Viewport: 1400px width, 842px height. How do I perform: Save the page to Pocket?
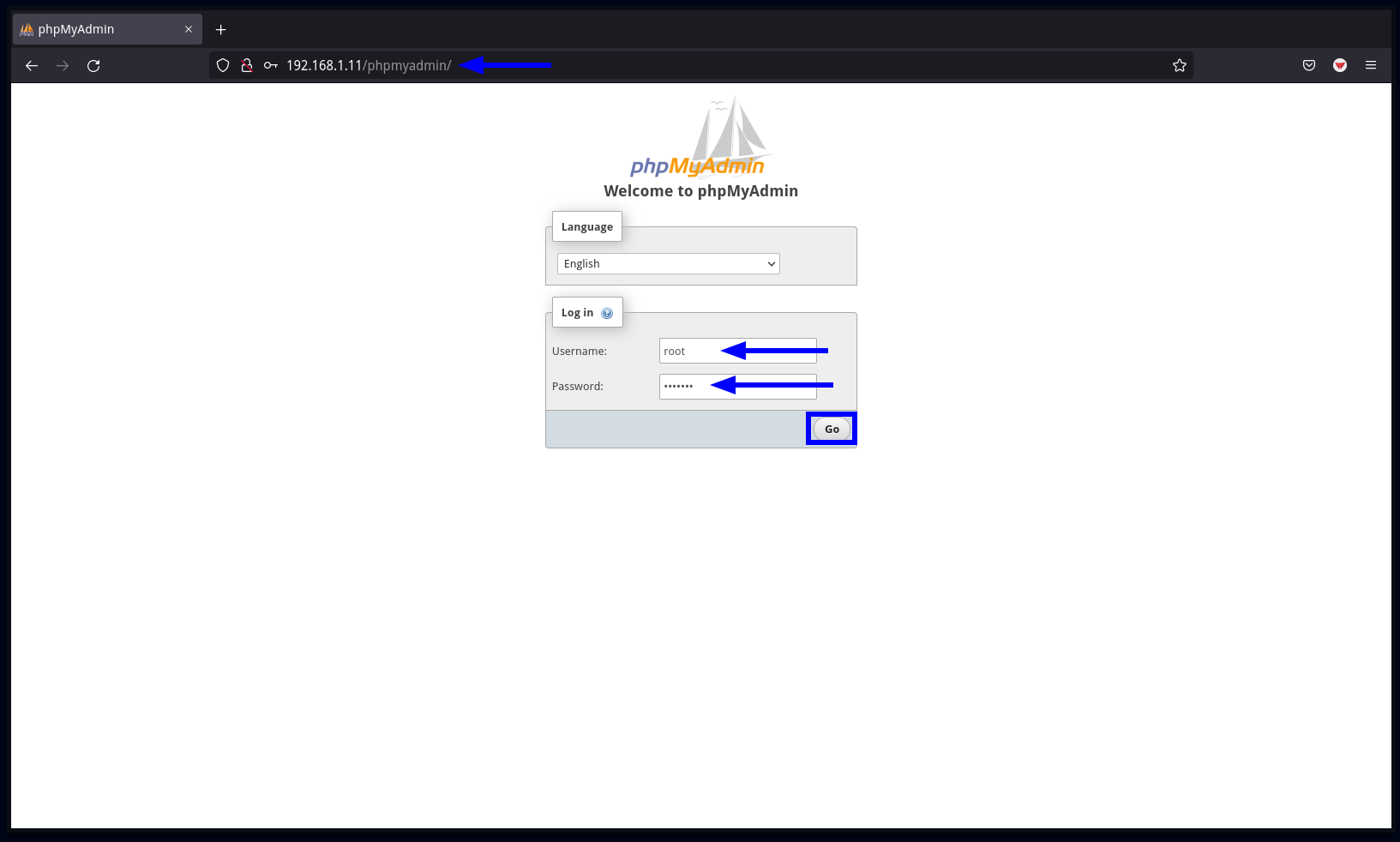1309,65
